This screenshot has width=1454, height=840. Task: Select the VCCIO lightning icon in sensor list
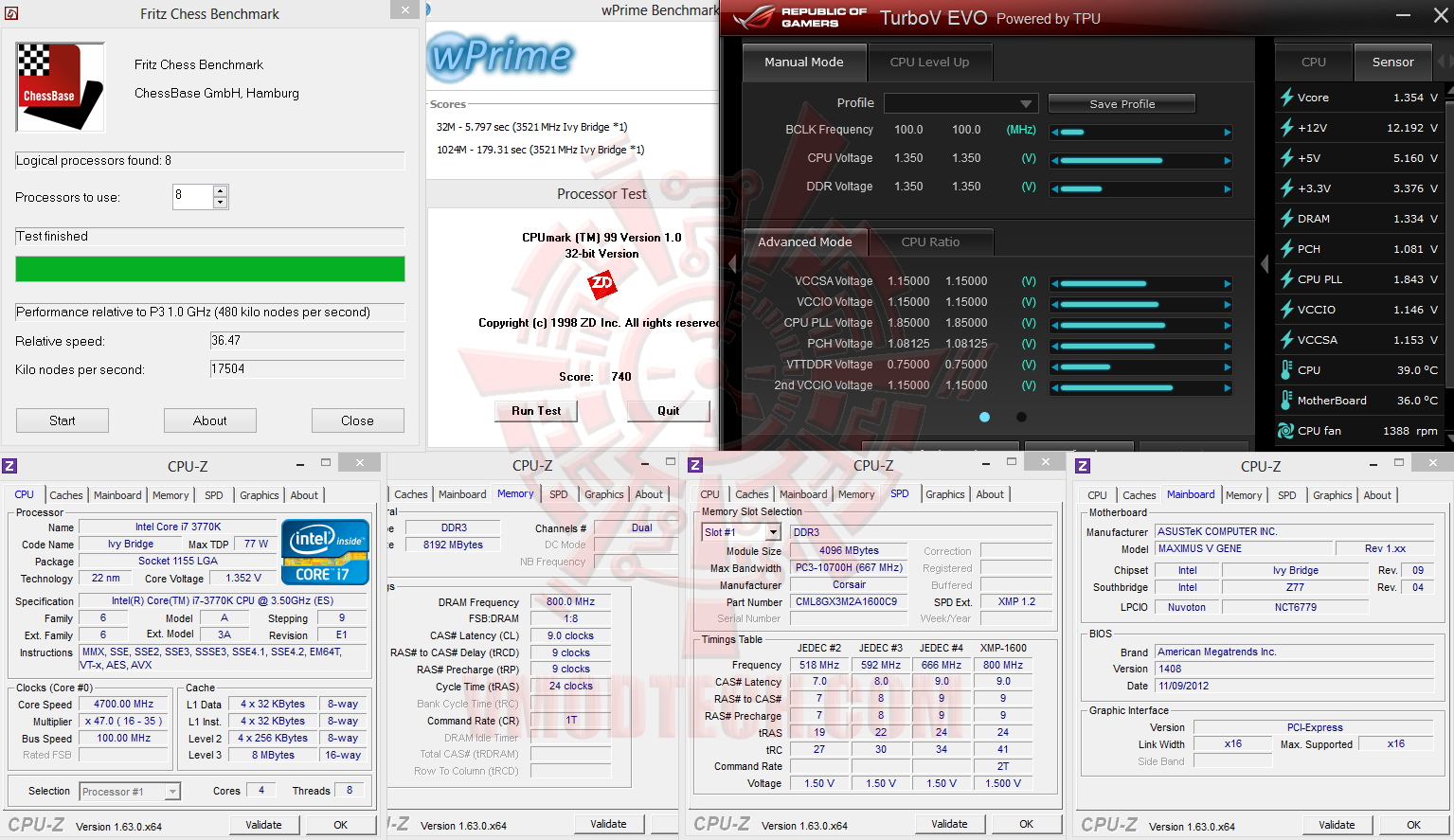1286,310
